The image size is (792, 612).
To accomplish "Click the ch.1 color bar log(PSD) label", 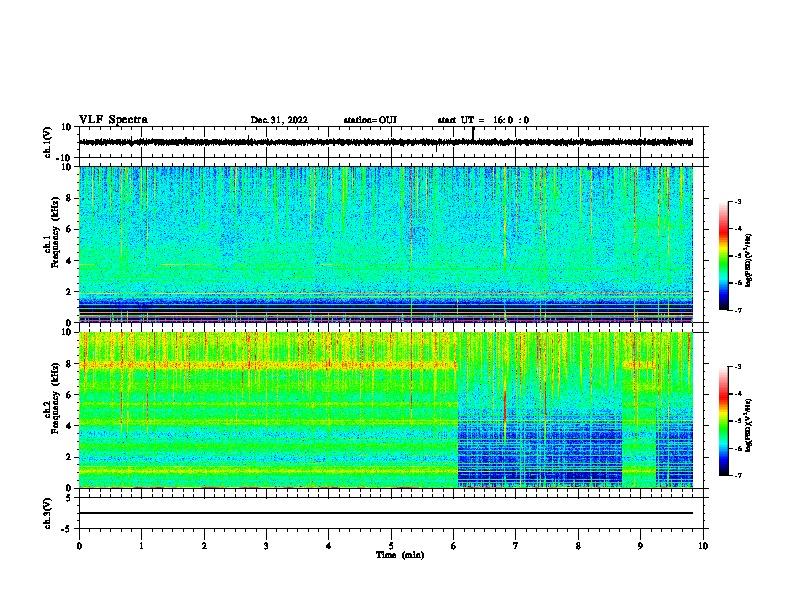I will pos(749,260).
